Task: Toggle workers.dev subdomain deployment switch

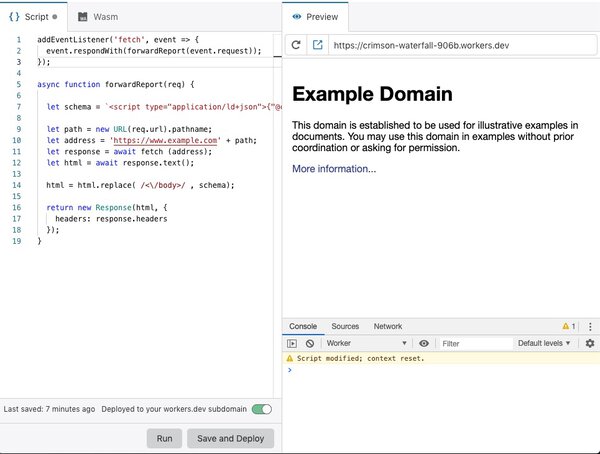Action: 262,409
